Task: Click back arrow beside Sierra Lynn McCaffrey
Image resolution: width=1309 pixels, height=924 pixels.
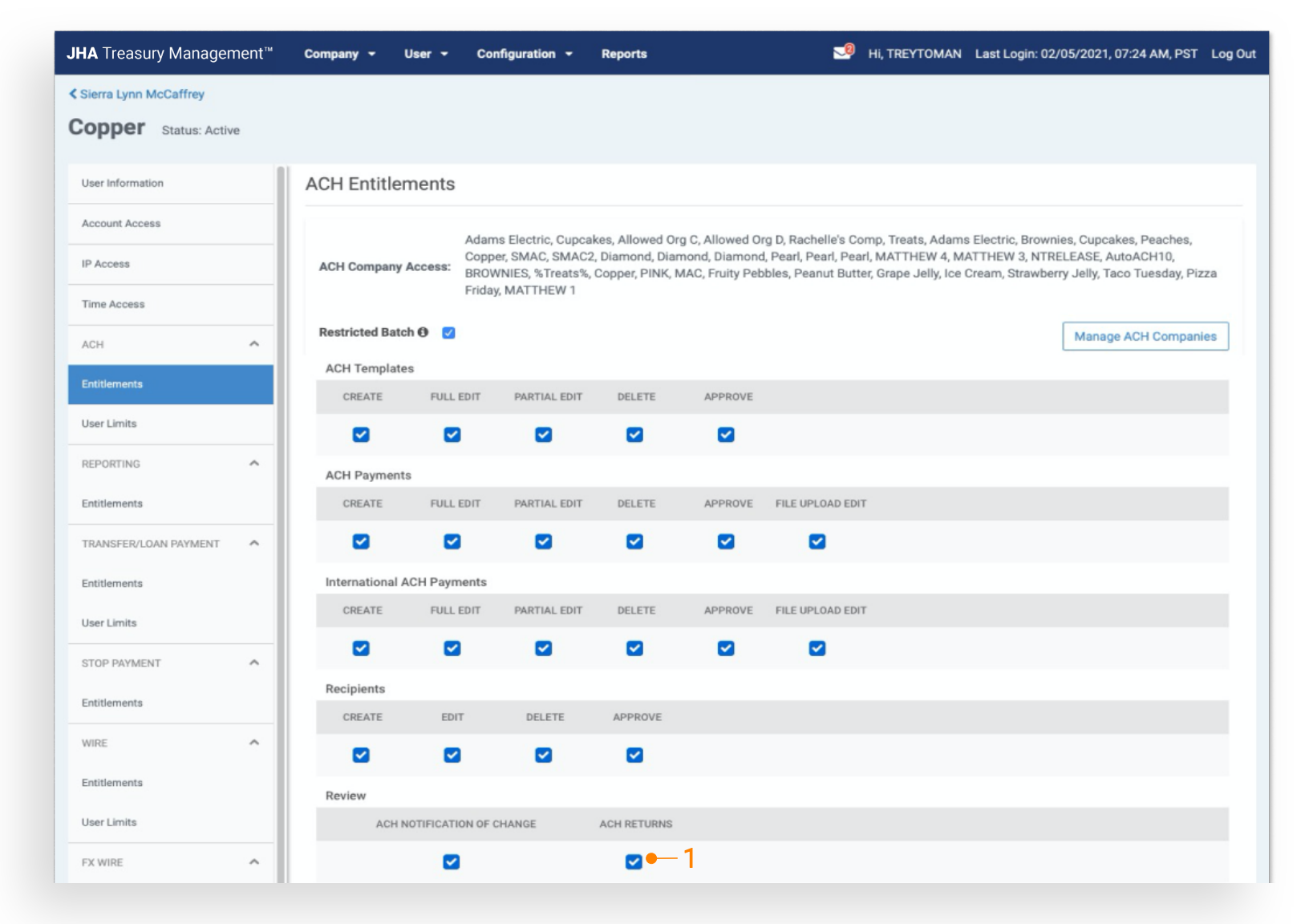Action: tap(73, 94)
